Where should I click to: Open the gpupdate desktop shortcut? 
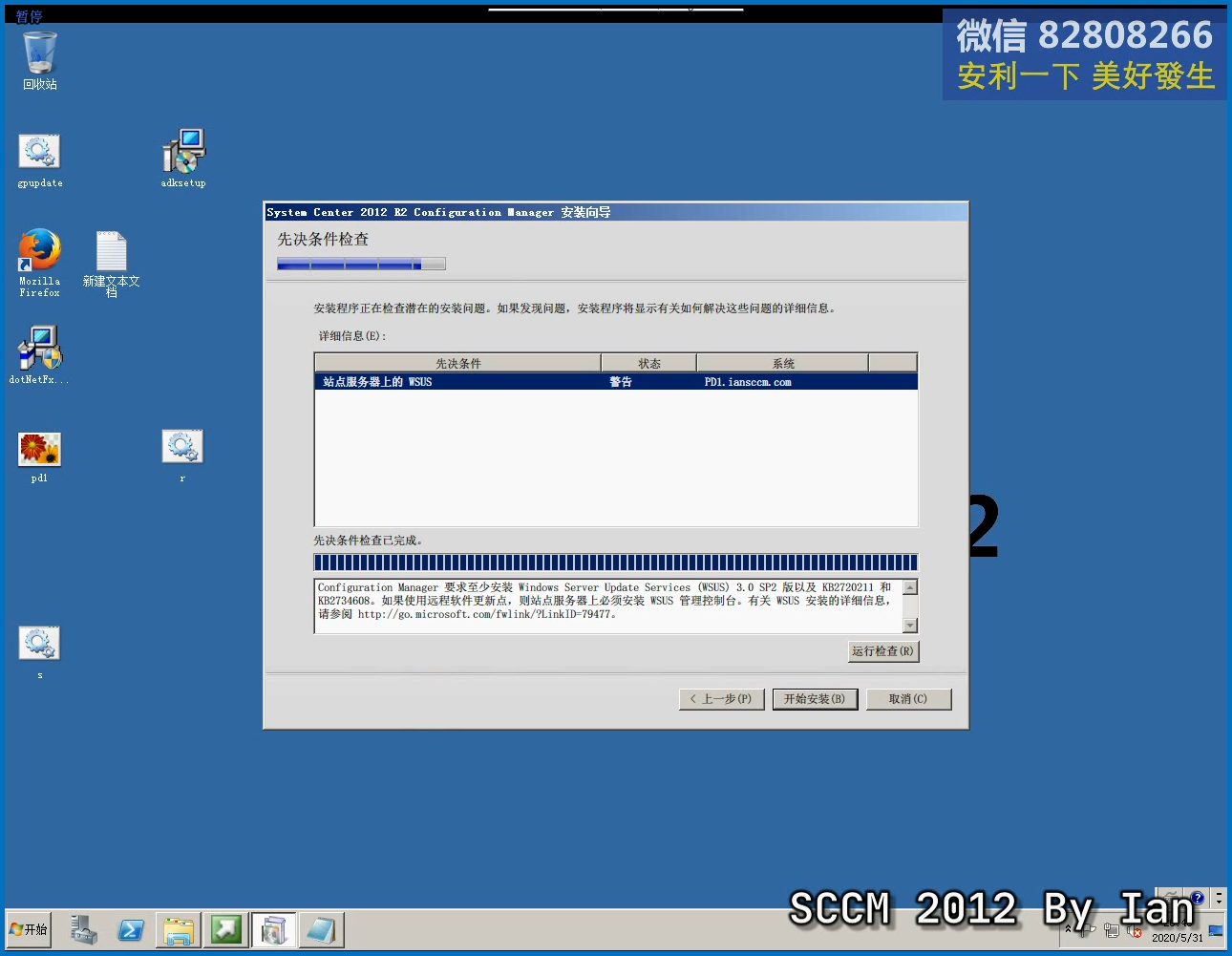coord(40,160)
